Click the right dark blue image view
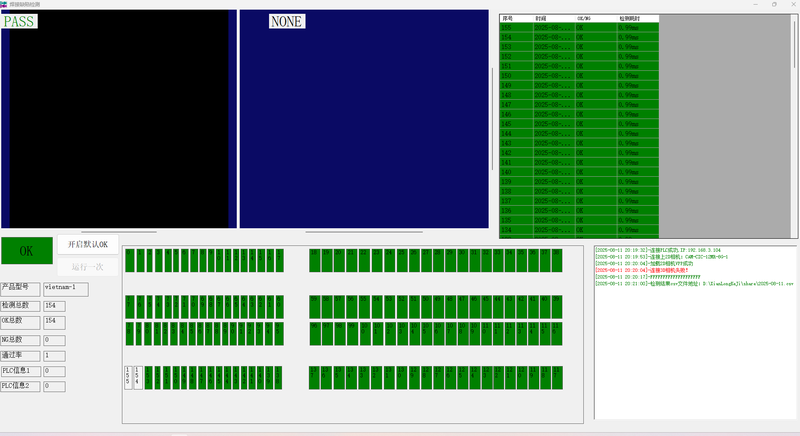Screen dimensions: 800x436 (x=364, y=119)
